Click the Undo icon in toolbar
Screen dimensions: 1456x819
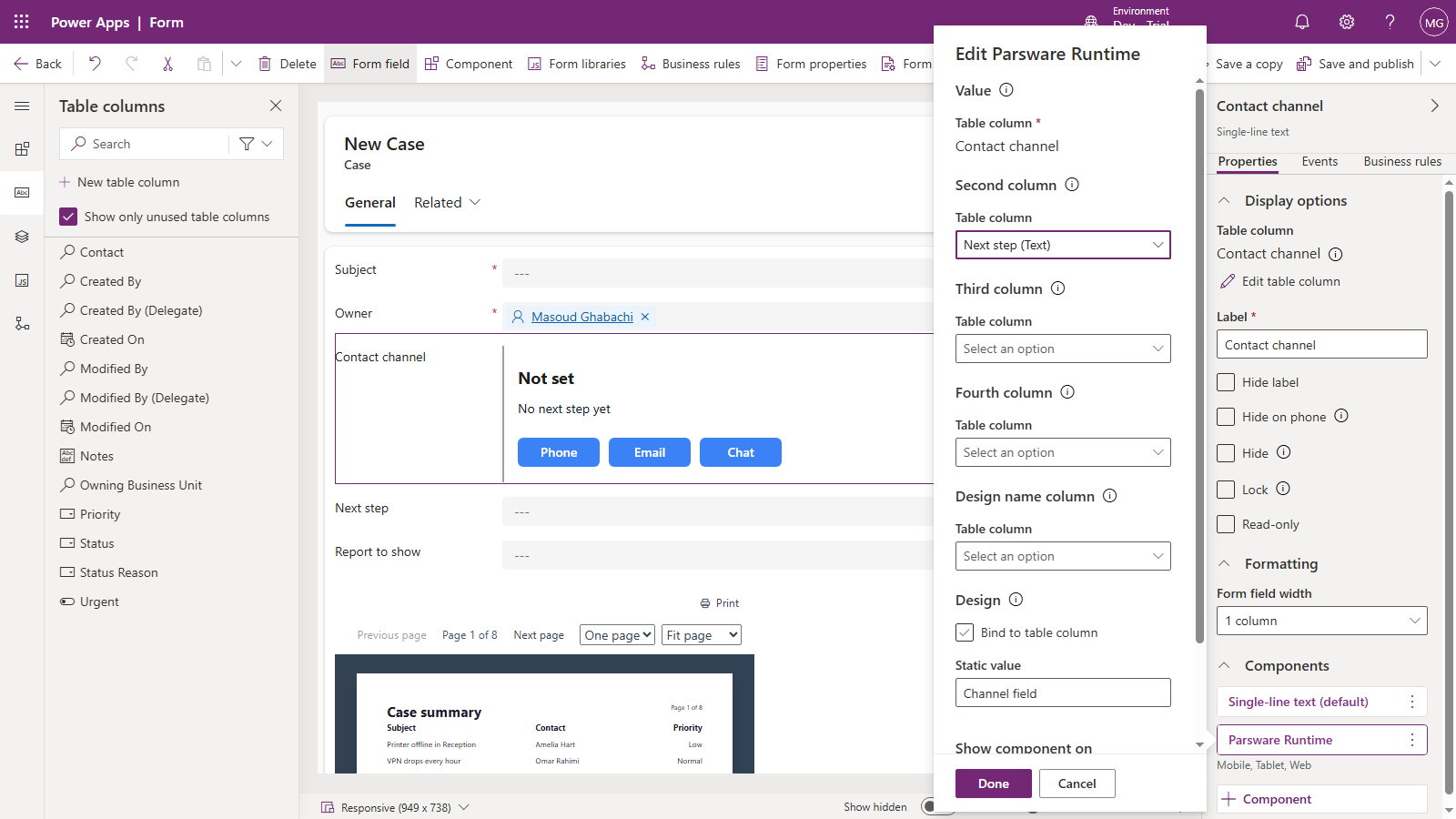tap(95, 64)
